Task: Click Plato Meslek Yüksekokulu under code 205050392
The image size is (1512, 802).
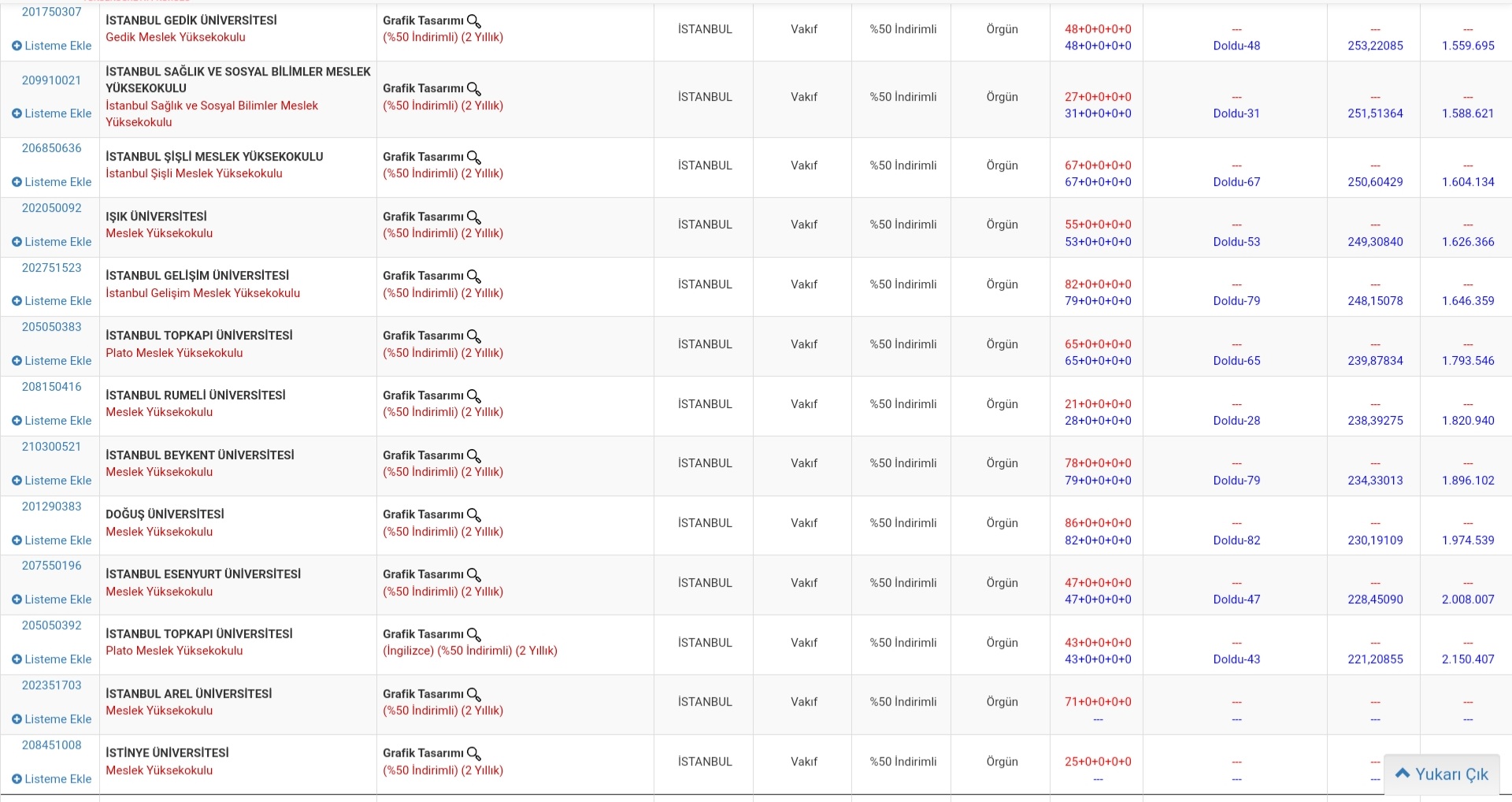Action: click(x=174, y=651)
